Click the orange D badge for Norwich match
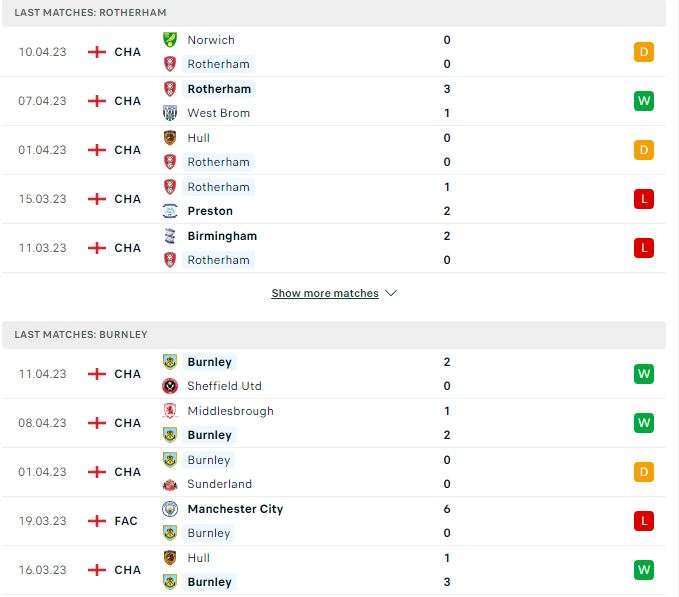The image size is (679, 597). click(643, 52)
